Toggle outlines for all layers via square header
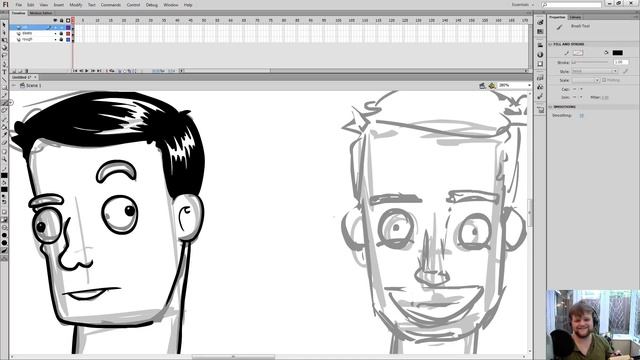The height and width of the screenshot is (360, 640). pos(68,20)
